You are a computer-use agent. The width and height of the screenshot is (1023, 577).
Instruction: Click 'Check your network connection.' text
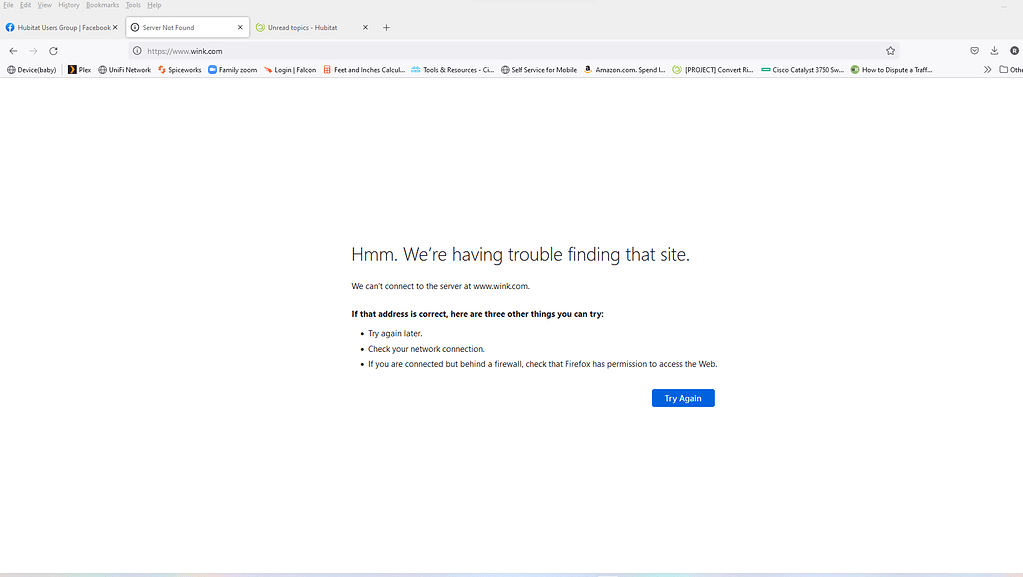pyautogui.click(x=426, y=349)
